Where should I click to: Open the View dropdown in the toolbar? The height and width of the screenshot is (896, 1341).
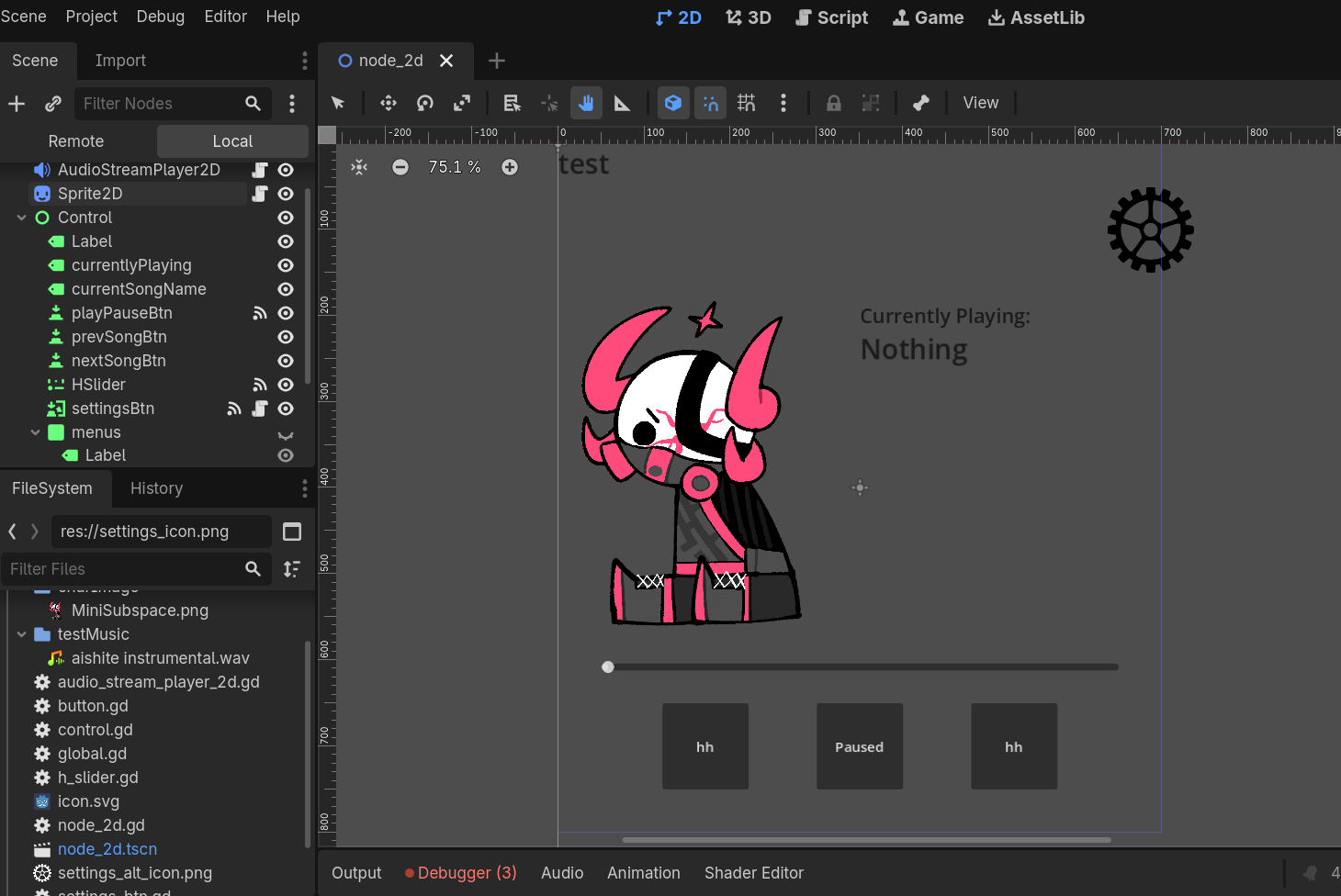pyautogui.click(x=981, y=103)
